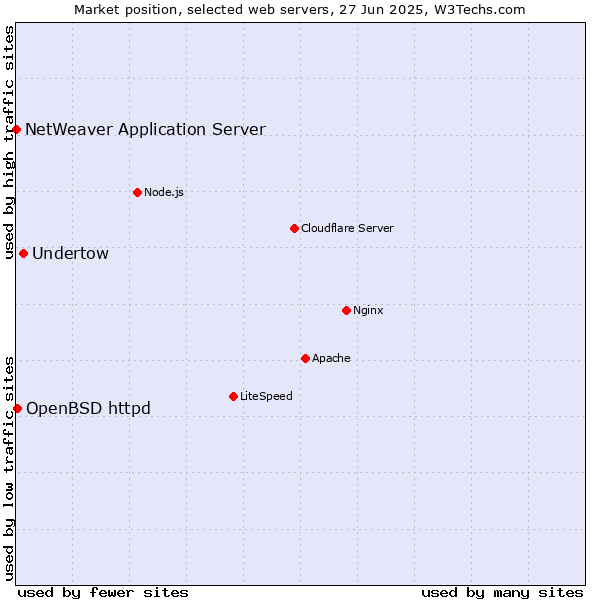Click the 'OpenBSD httpd' label text
Image resolution: width=600 pixels, height=600 pixels.
[x=88, y=409]
